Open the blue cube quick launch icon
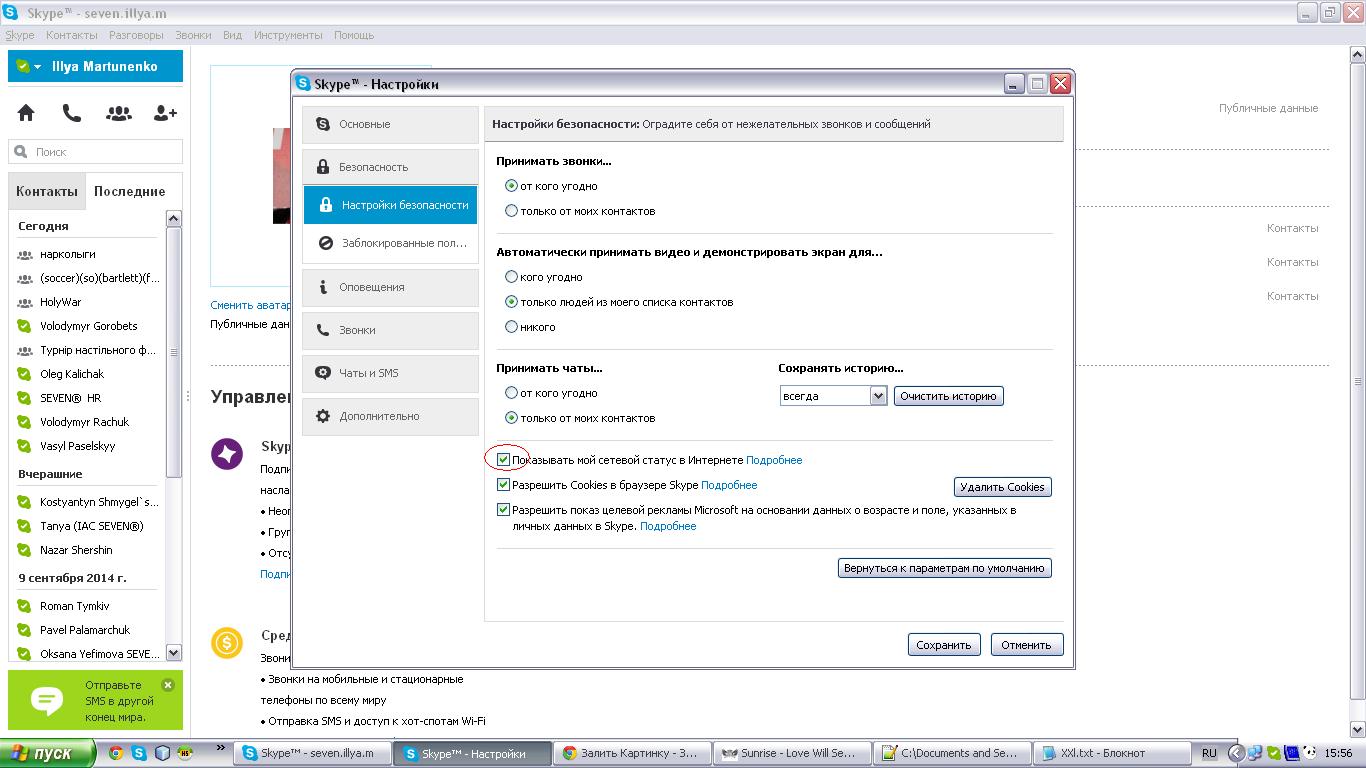 pyautogui.click(x=162, y=753)
